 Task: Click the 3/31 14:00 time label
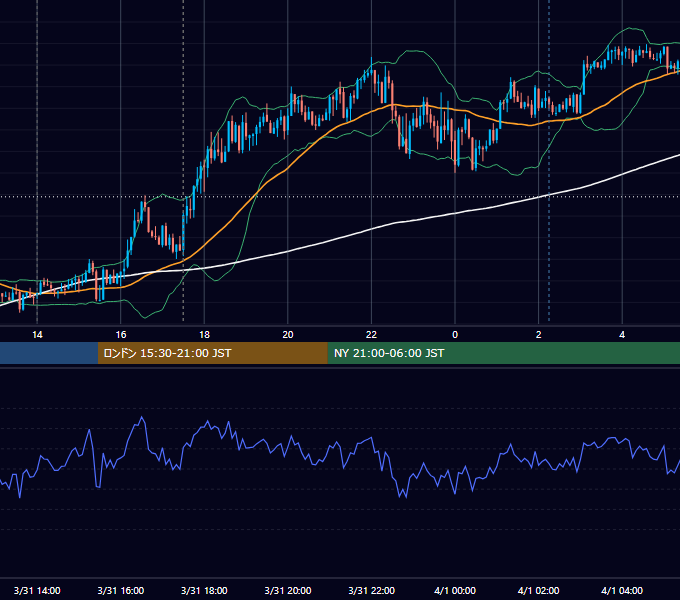click(x=37, y=590)
